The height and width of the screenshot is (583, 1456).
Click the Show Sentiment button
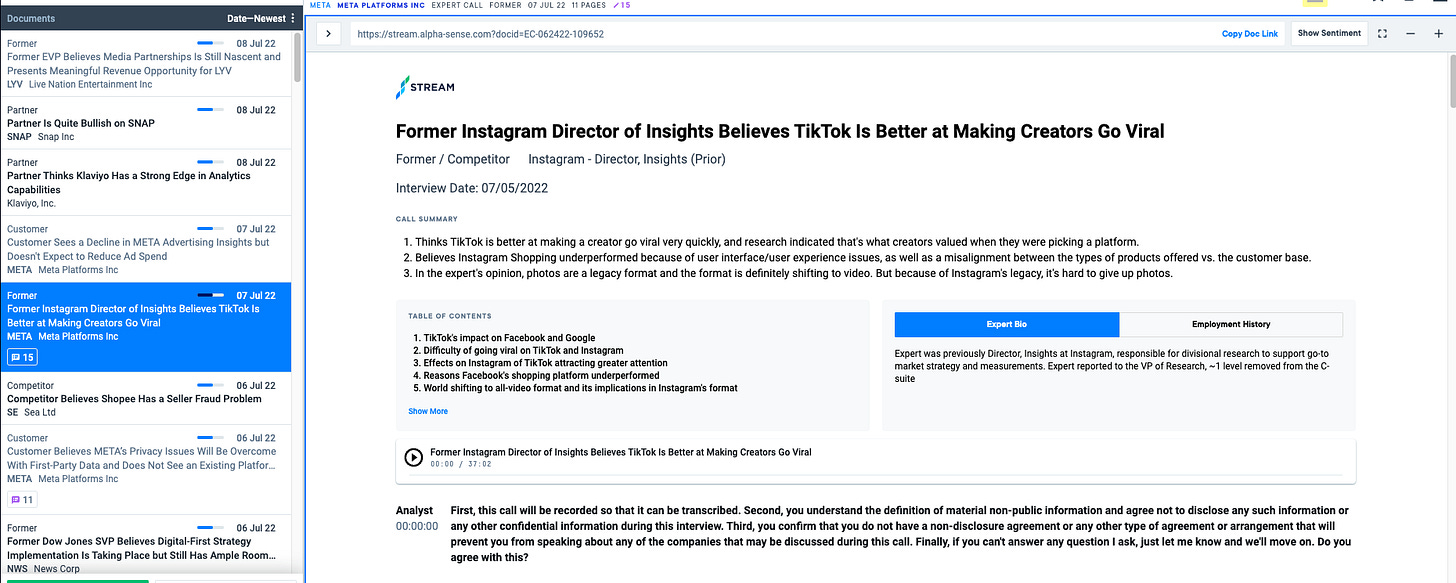(1329, 33)
